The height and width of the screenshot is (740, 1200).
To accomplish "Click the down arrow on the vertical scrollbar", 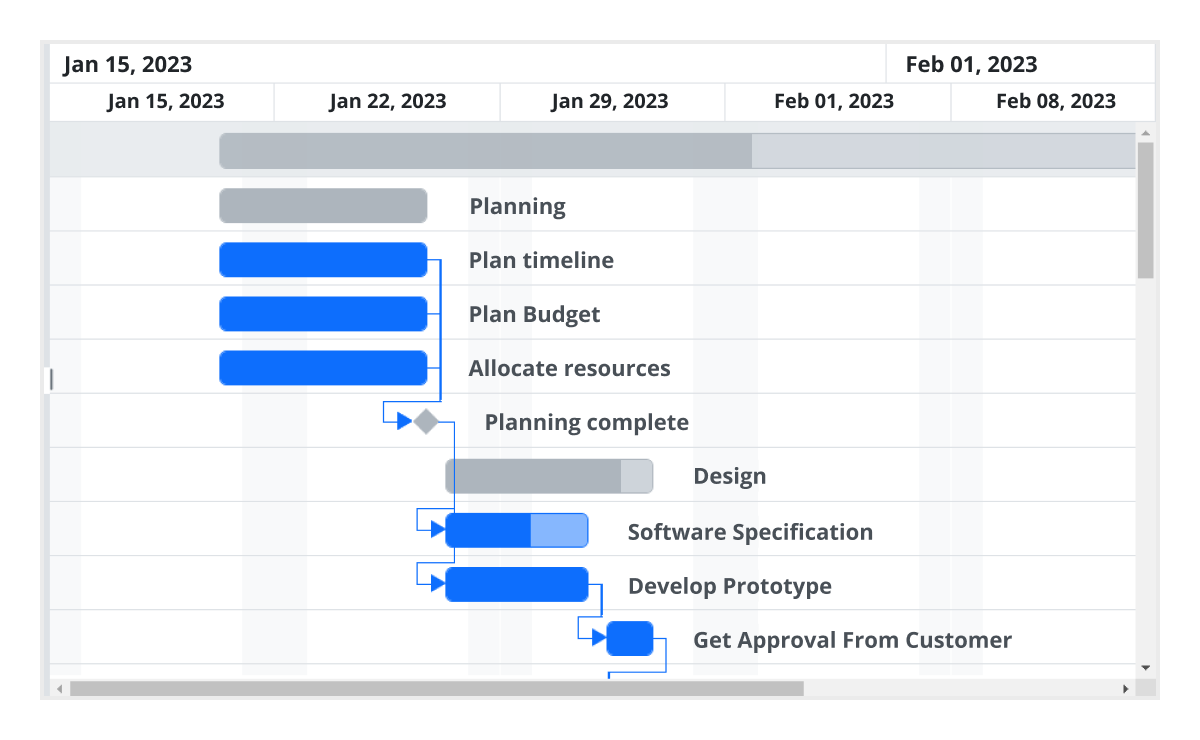I will (1144, 667).
